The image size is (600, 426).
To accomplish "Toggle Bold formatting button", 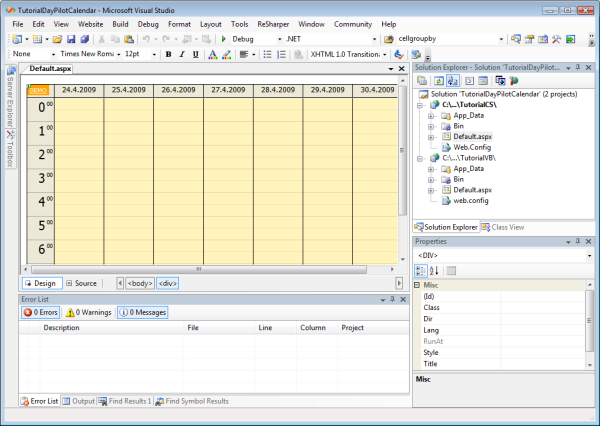I will pos(168,54).
